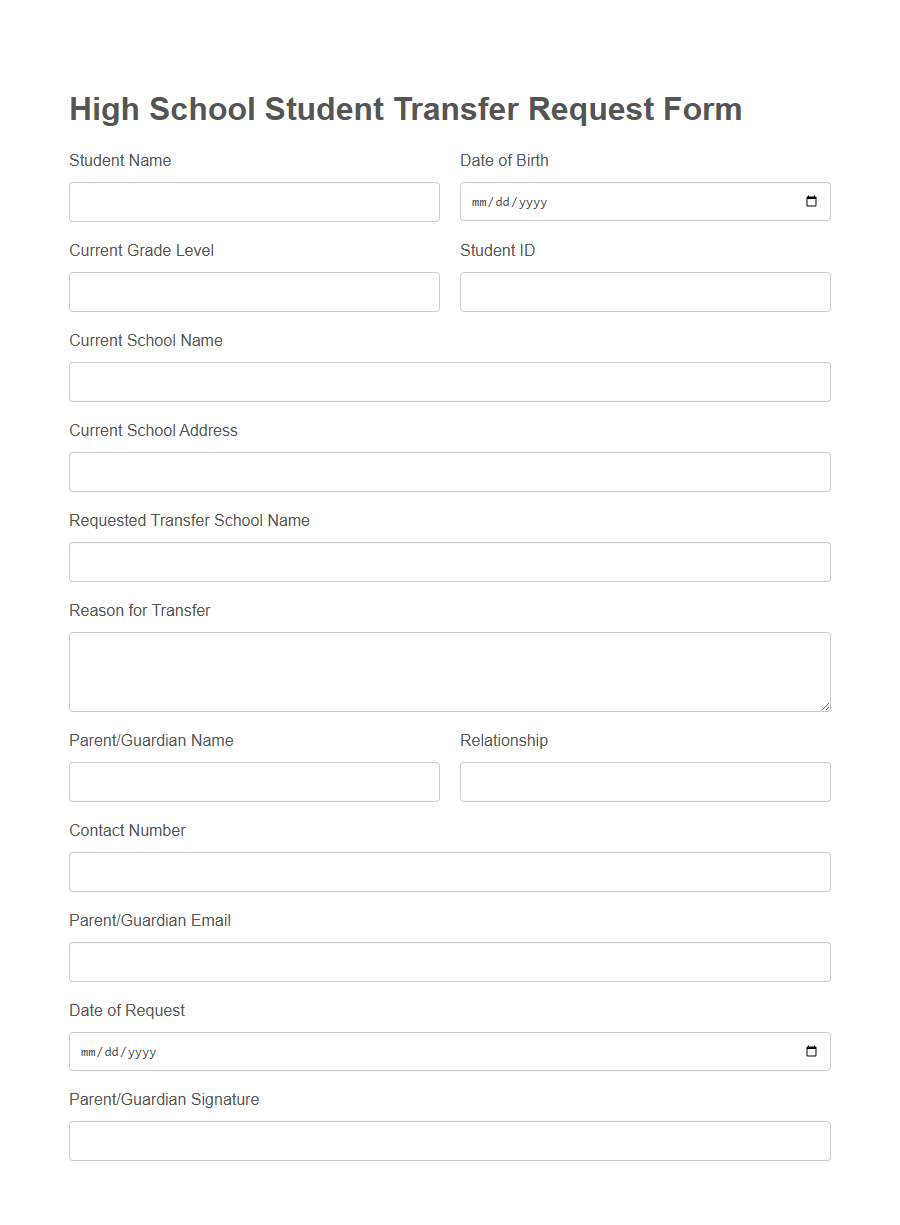Open the Date of Birth calendar picker
The image size is (900, 1225).
(810, 201)
